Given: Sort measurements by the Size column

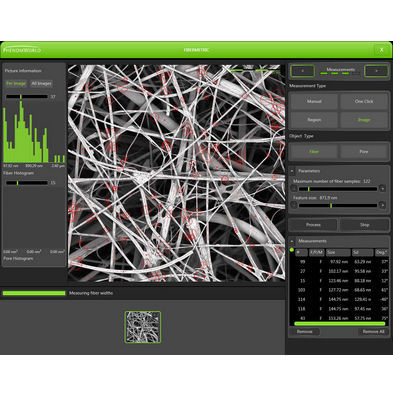Looking at the screenshot, I should (338, 253).
